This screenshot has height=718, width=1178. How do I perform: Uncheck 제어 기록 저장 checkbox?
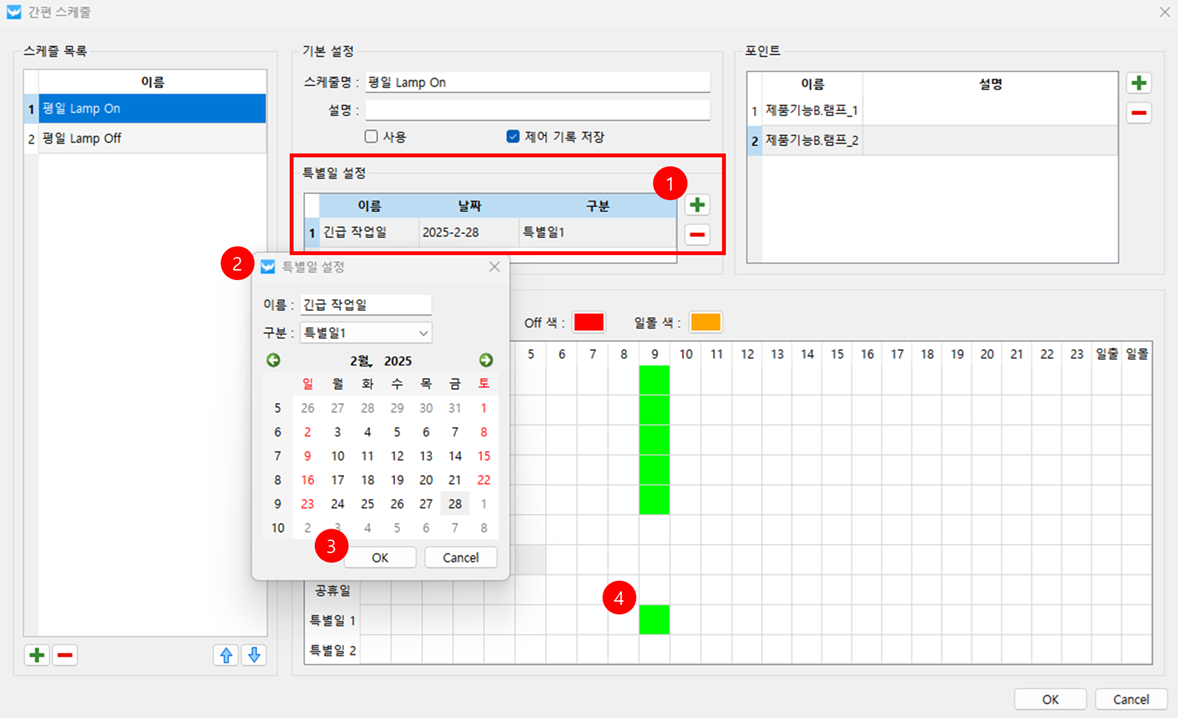(x=513, y=137)
